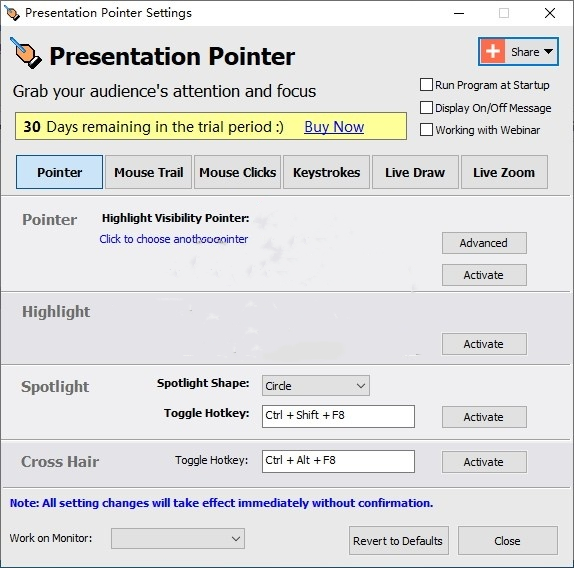Click 'Click to choose another pointer' link
Screen dimensions: 574x568
(x=174, y=239)
